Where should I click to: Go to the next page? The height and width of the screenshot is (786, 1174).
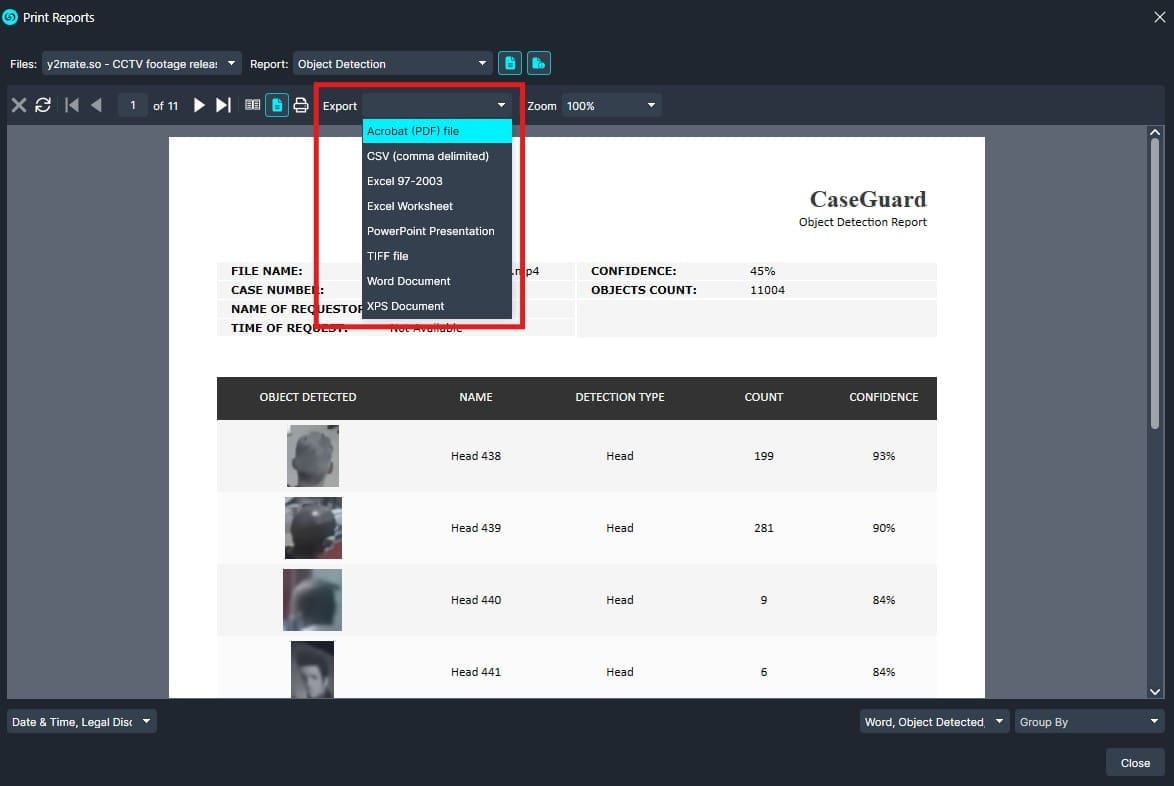(199, 104)
